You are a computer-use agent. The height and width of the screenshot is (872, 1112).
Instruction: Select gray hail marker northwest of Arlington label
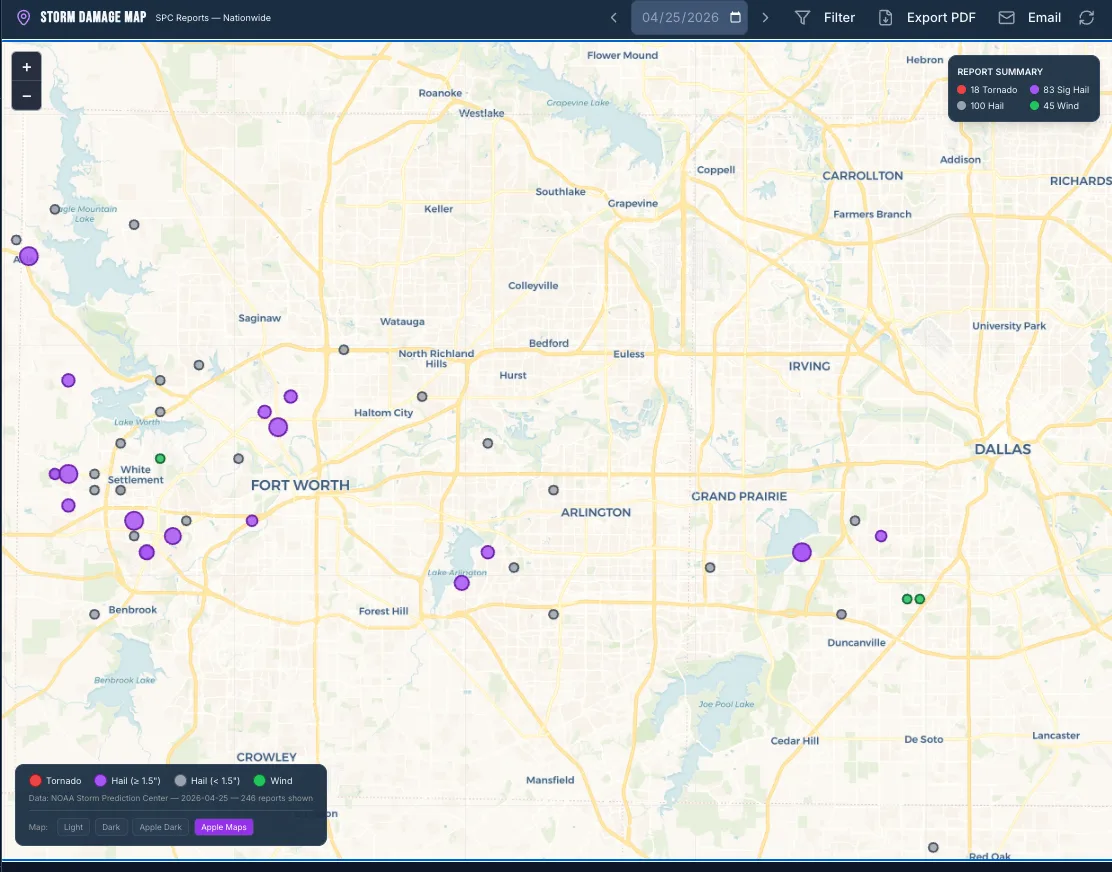553,490
